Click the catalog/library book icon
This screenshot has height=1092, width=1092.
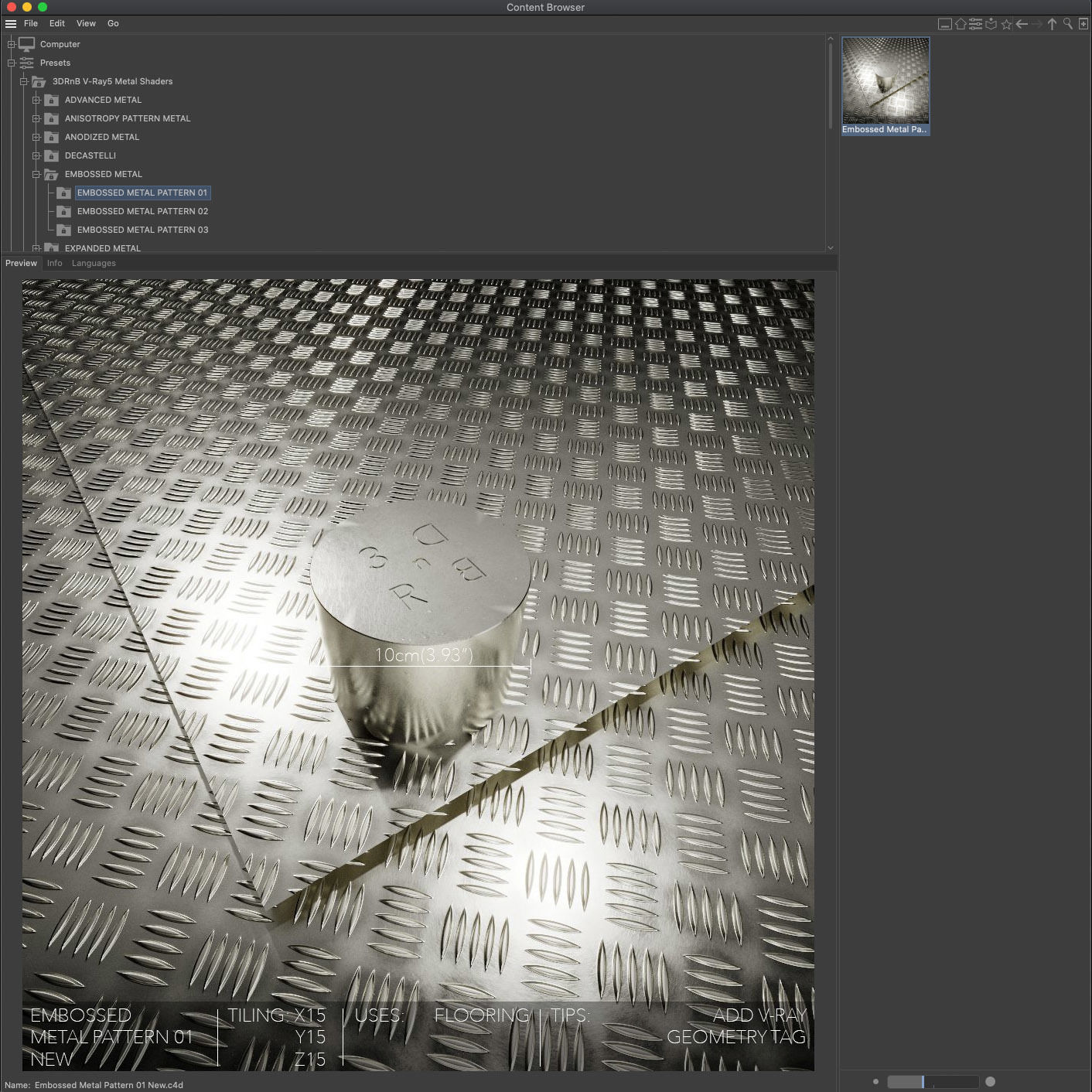991,24
